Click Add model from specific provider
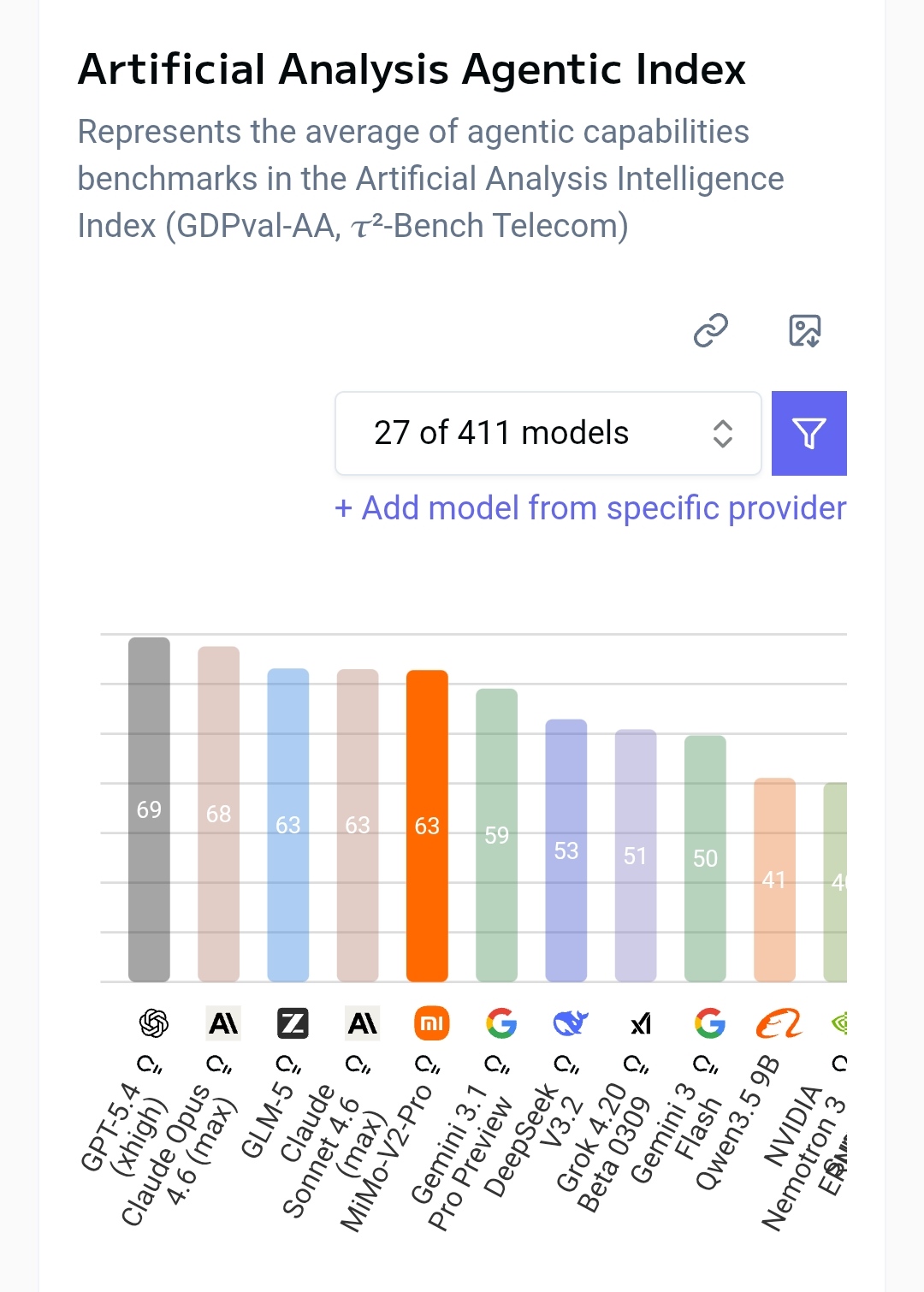 click(590, 508)
